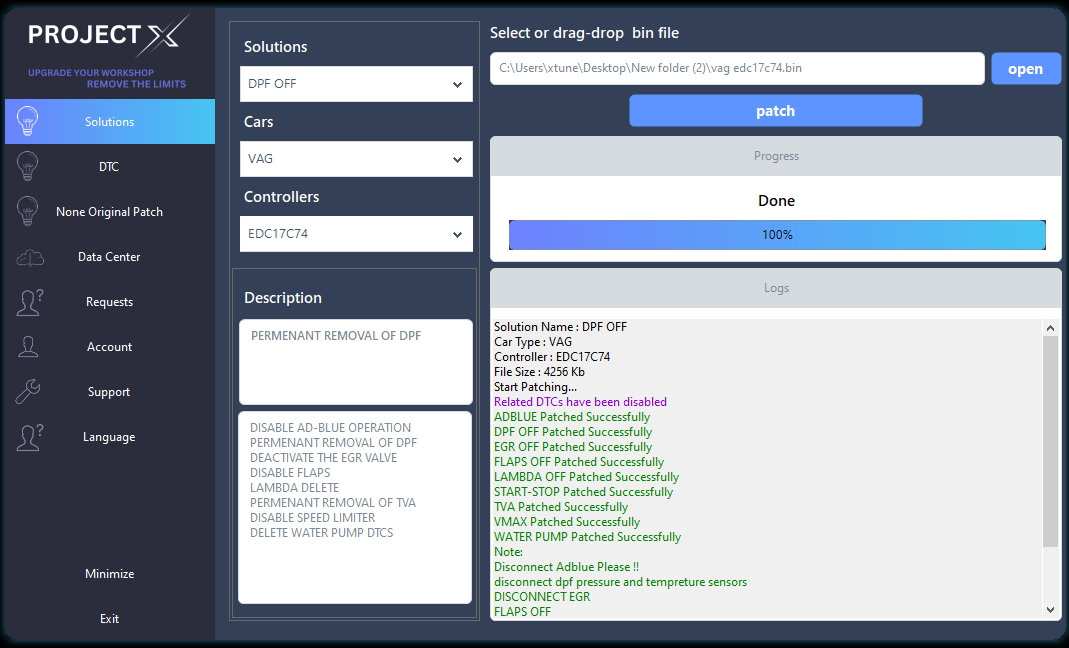1069x648 pixels.
Task: Click 'TVA Patched Successfully' log line
Action: click(x=561, y=507)
